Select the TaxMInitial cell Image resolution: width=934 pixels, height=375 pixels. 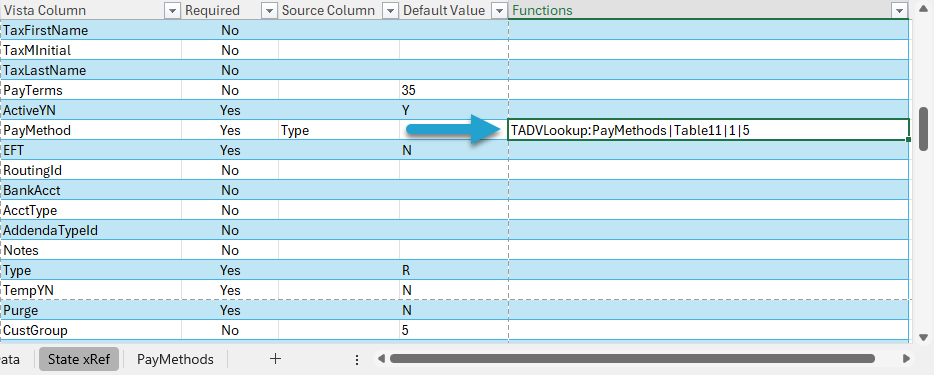91,50
